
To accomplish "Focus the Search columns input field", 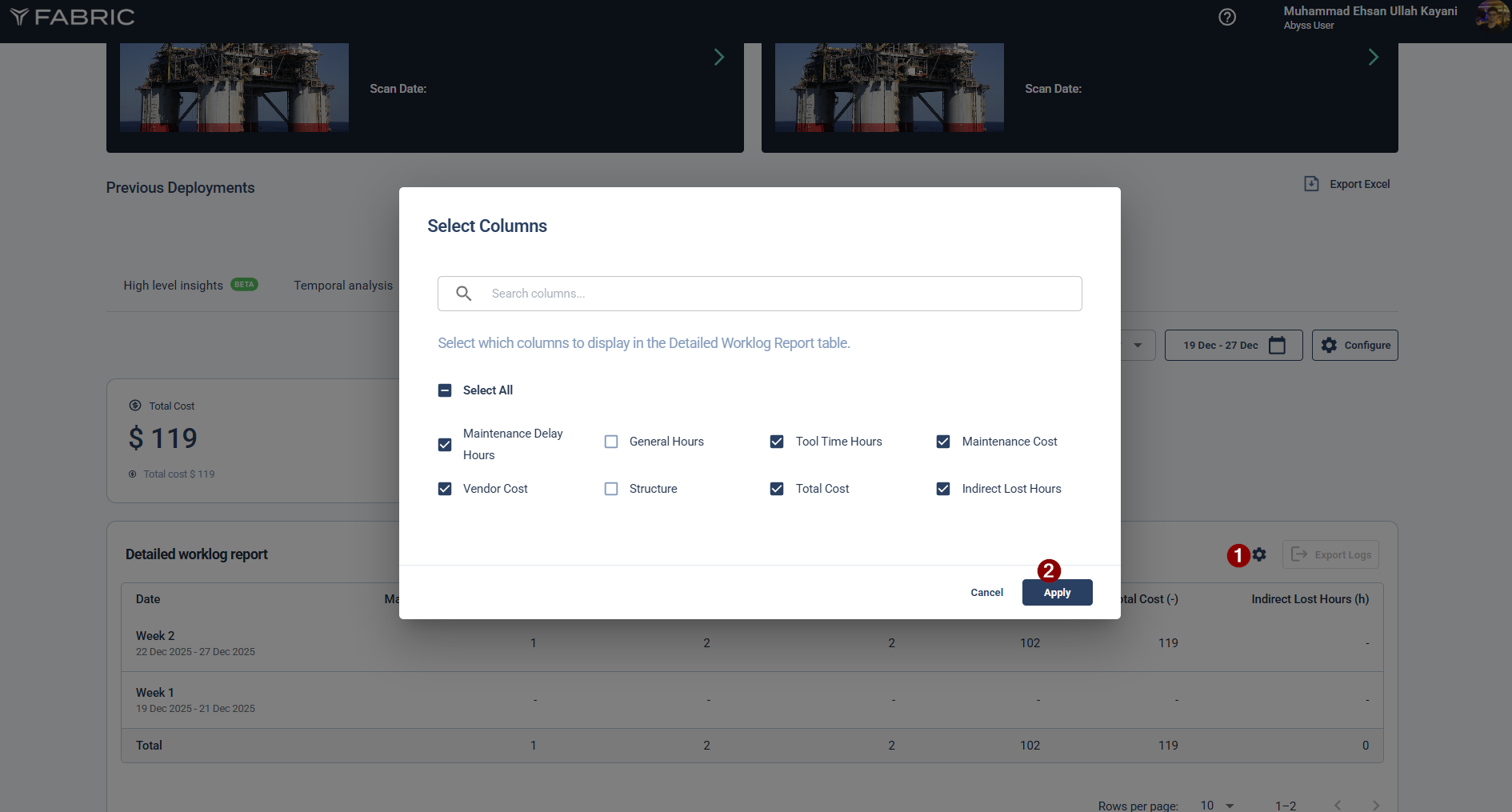I will coord(776,294).
